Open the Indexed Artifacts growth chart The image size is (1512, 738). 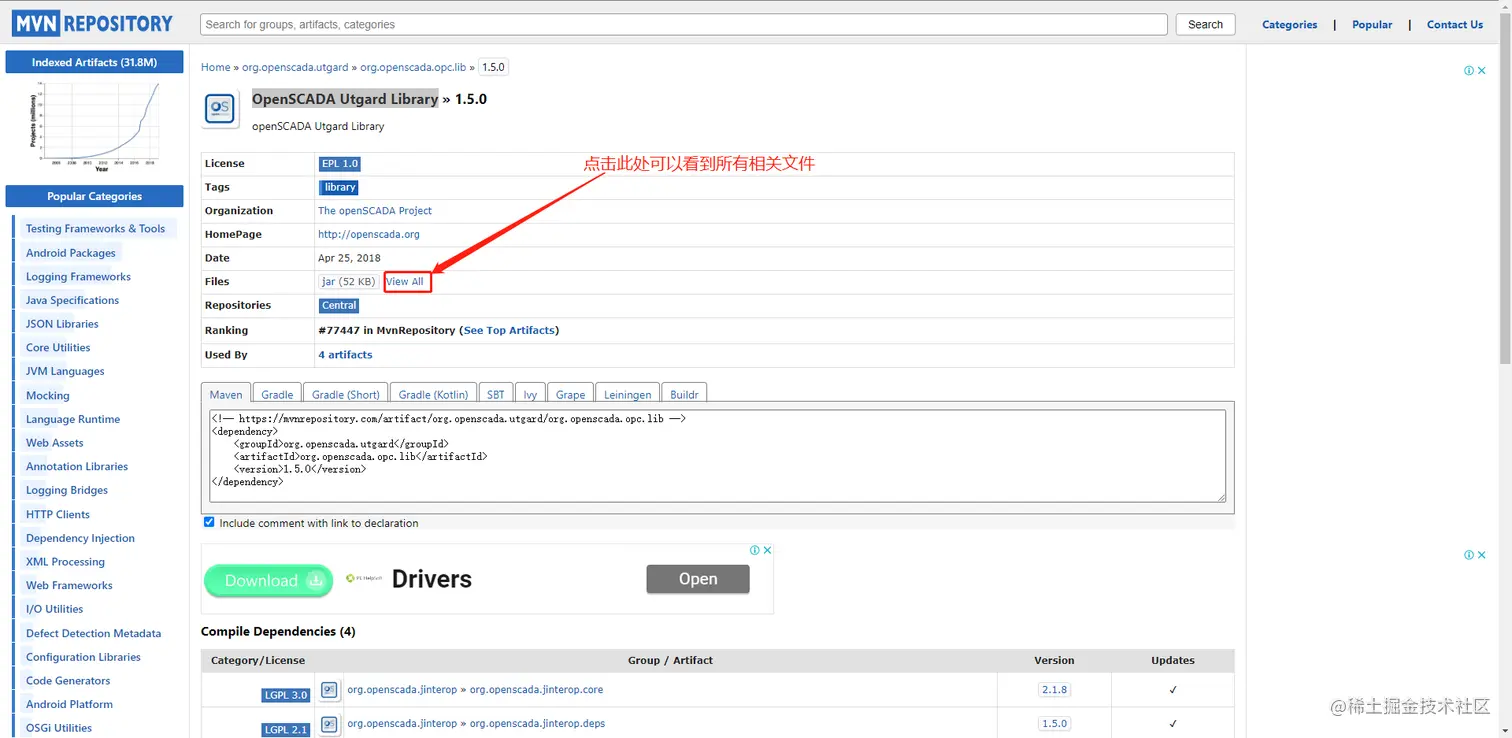coord(94,127)
